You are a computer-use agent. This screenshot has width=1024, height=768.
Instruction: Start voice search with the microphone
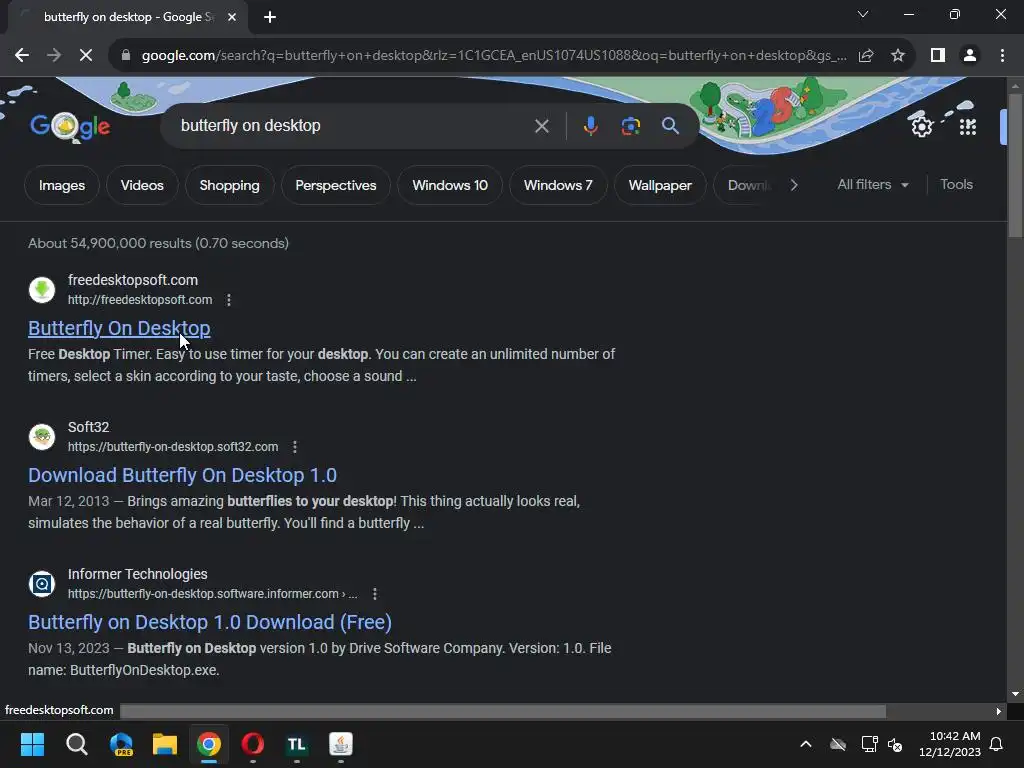tap(590, 126)
